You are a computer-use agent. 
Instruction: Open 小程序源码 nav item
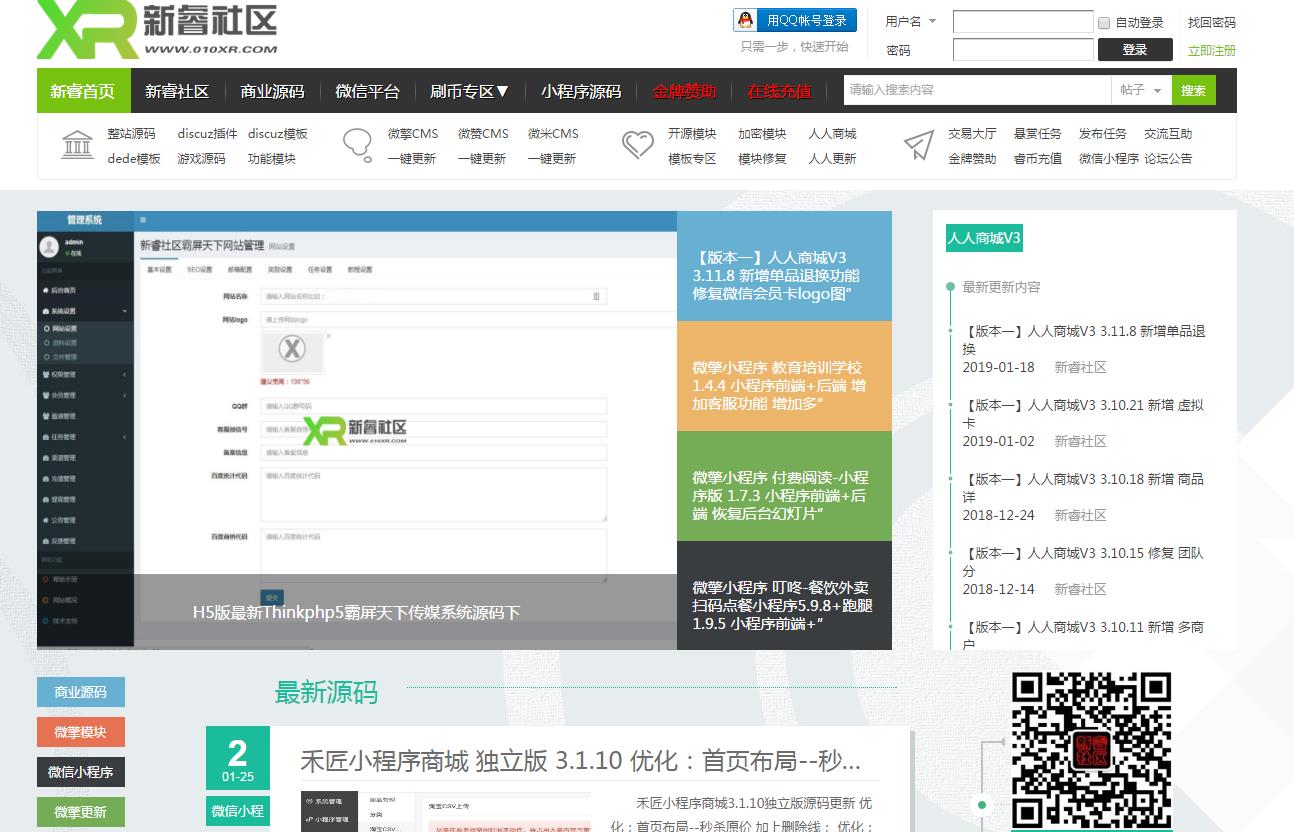click(581, 91)
